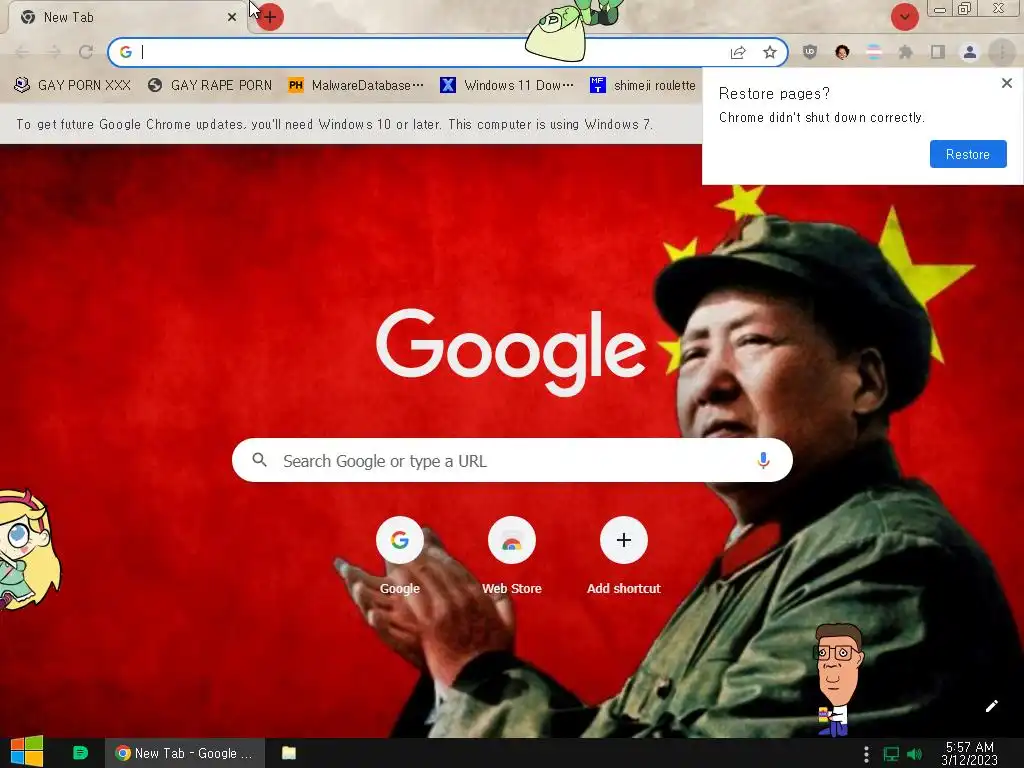The width and height of the screenshot is (1024, 768).
Task: Open the round avatar extension icon
Action: tap(842, 52)
